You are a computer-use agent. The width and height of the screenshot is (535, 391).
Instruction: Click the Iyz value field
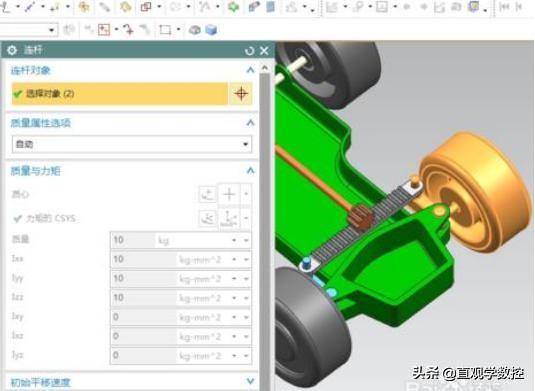pyautogui.click(x=143, y=356)
